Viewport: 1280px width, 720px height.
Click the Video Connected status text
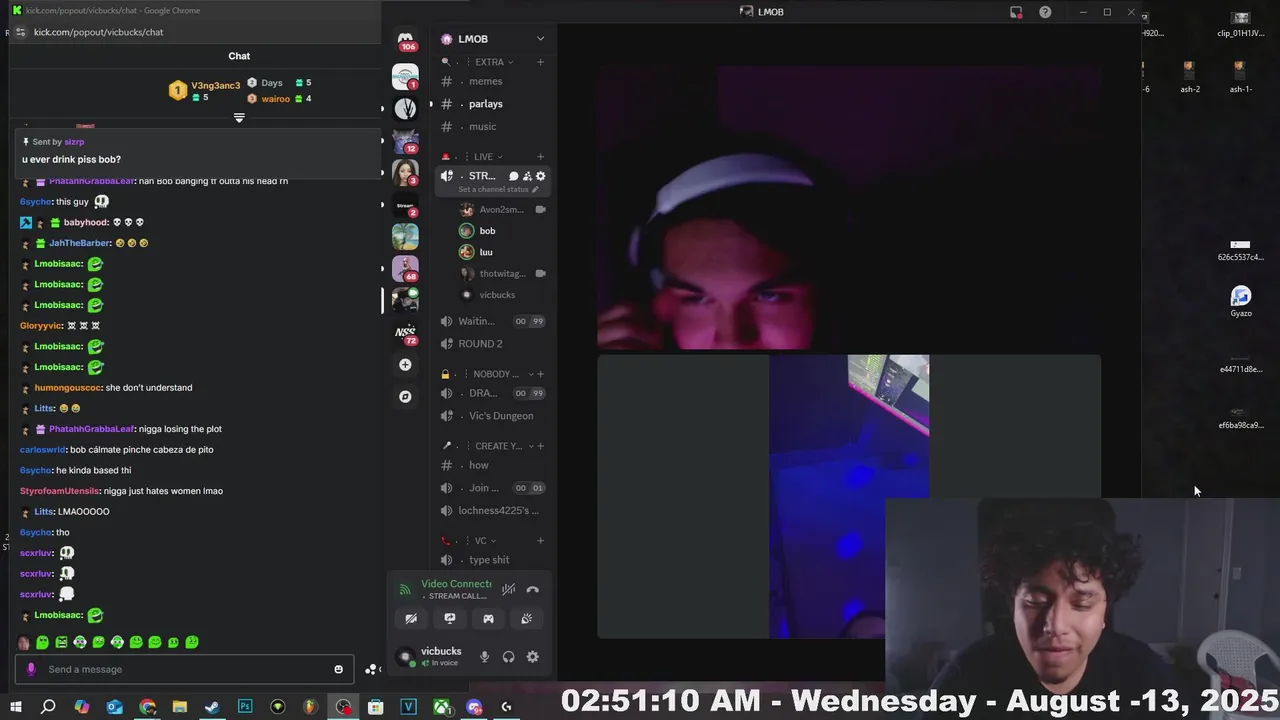[x=456, y=584]
